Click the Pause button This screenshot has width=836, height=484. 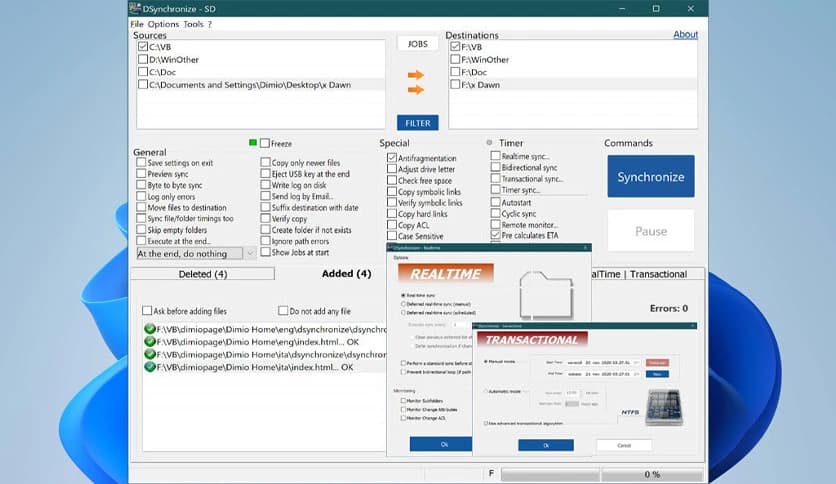coord(650,231)
